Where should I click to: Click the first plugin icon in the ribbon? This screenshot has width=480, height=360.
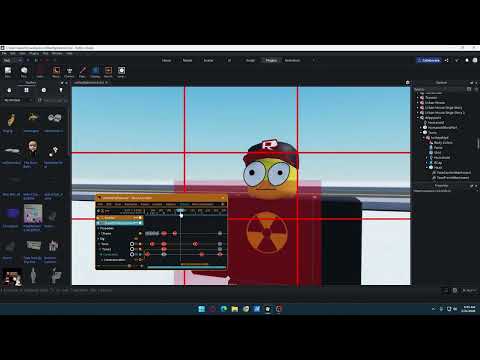(x=8, y=70)
